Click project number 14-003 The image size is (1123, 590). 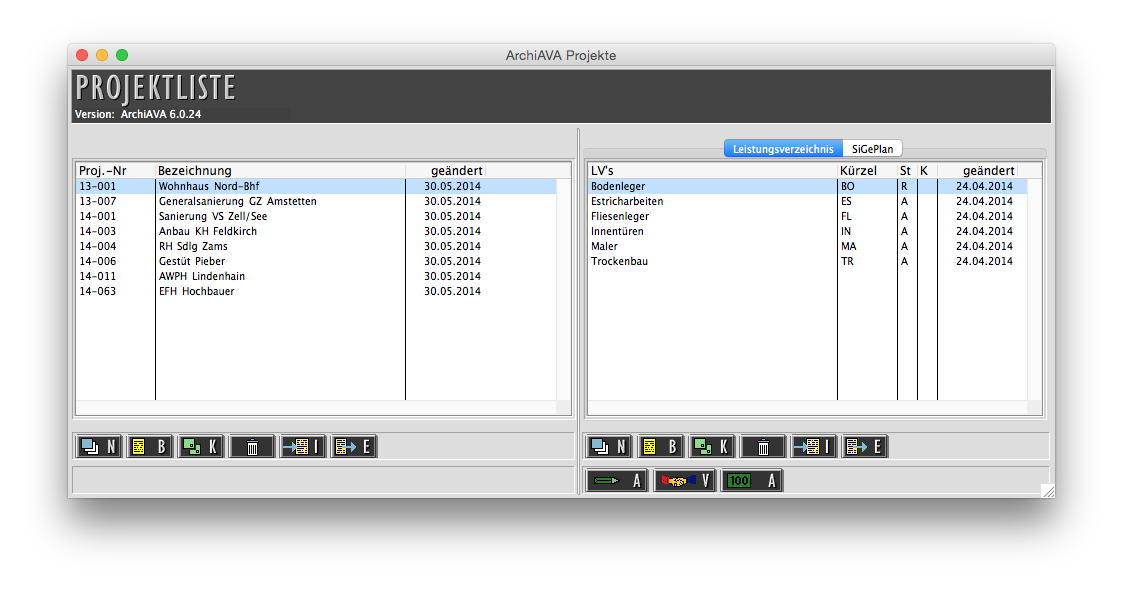click(x=97, y=231)
